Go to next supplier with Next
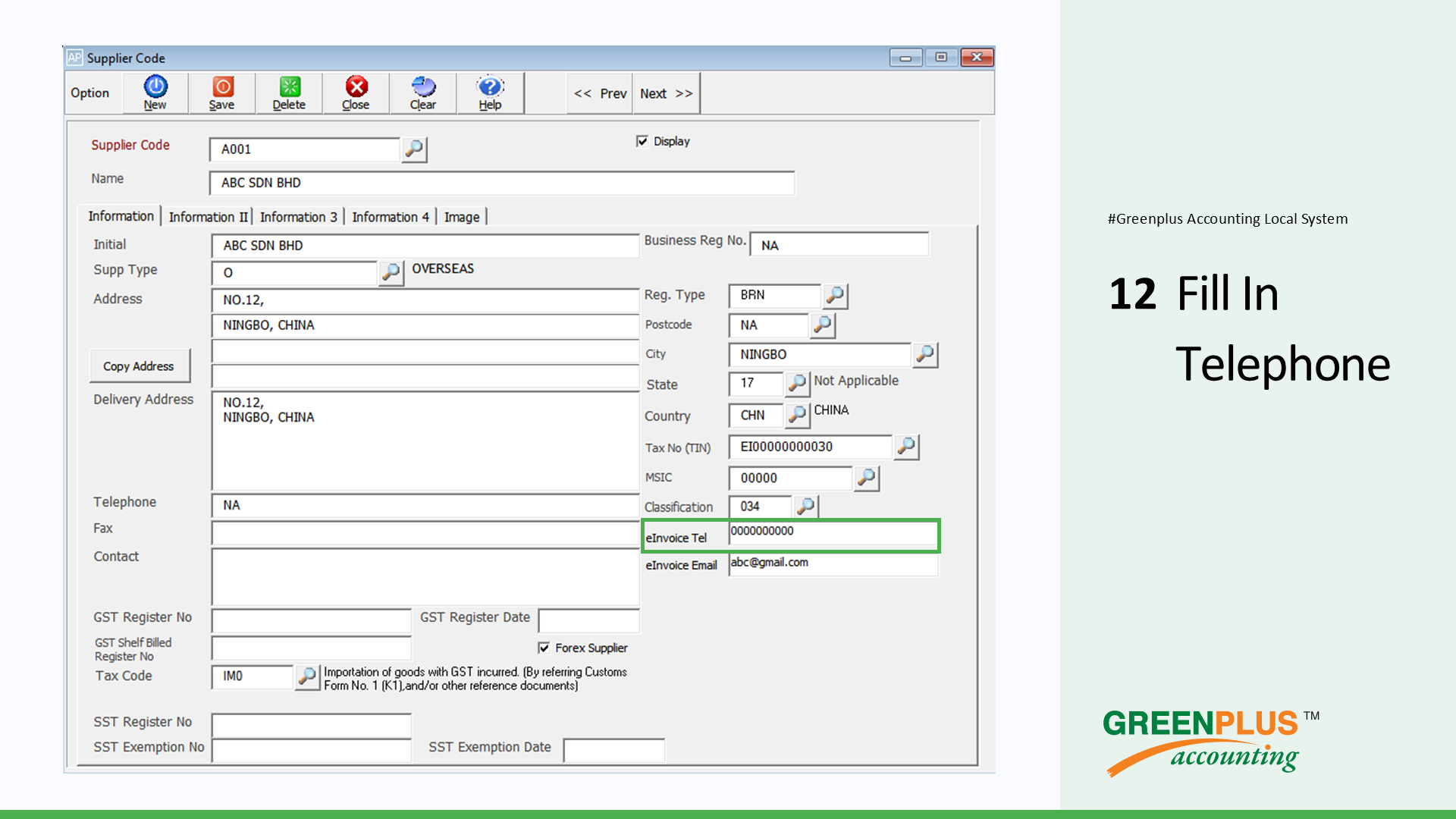 (x=666, y=93)
